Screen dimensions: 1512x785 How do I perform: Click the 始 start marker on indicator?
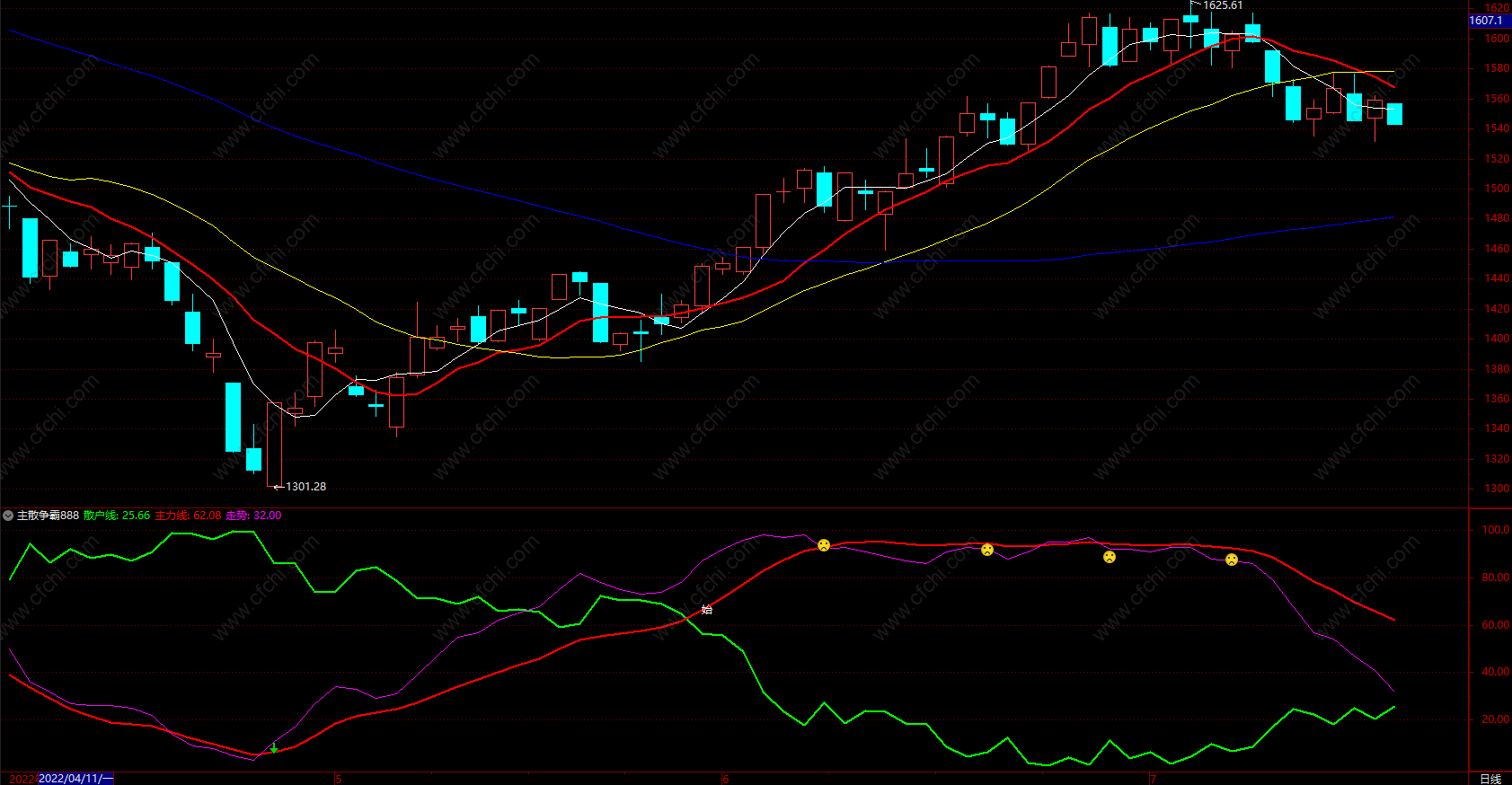pyautogui.click(x=707, y=610)
